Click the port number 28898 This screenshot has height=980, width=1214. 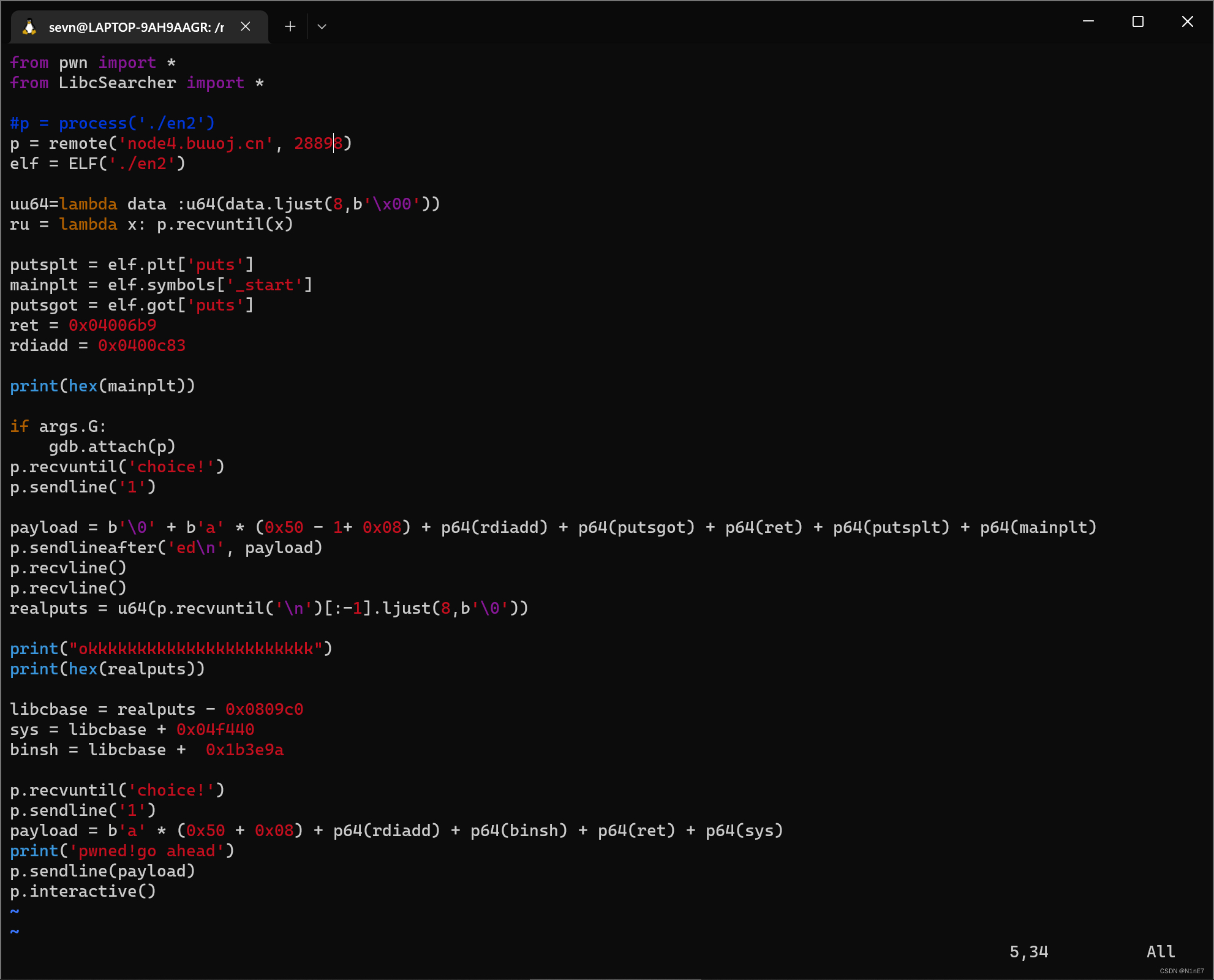click(319, 143)
